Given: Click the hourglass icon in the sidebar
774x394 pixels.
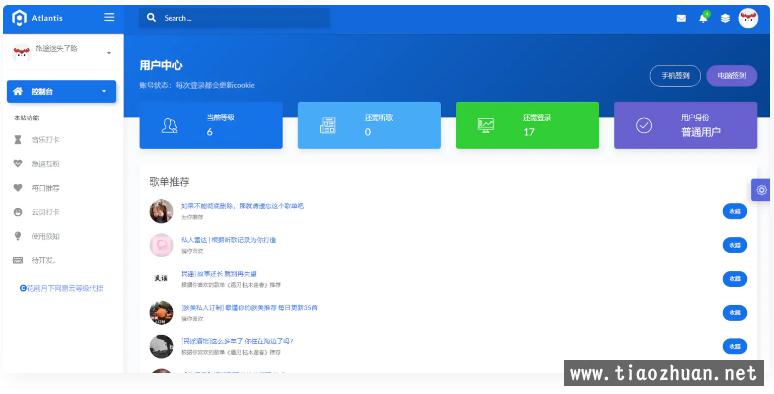Looking at the screenshot, I should point(18,140).
